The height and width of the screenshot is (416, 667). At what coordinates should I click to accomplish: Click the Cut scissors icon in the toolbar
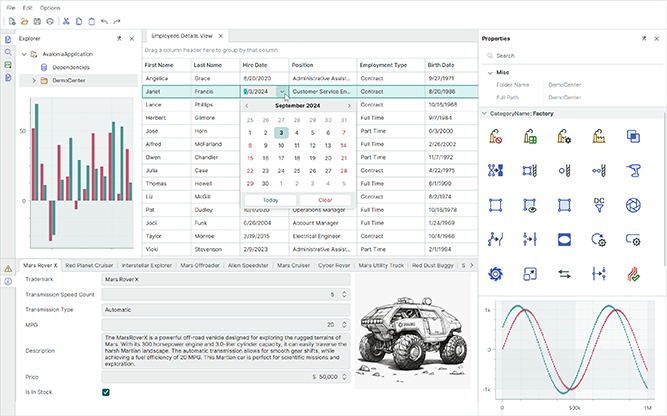65,21
